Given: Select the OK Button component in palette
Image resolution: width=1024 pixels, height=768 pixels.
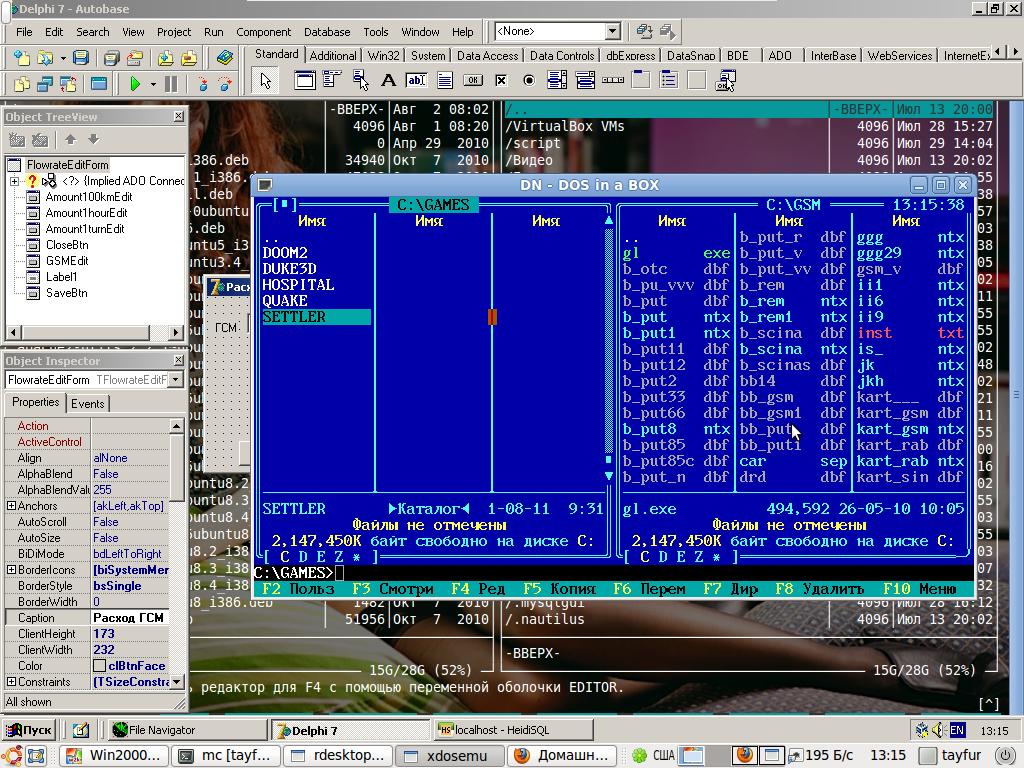Looking at the screenshot, I should [x=473, y=81].
